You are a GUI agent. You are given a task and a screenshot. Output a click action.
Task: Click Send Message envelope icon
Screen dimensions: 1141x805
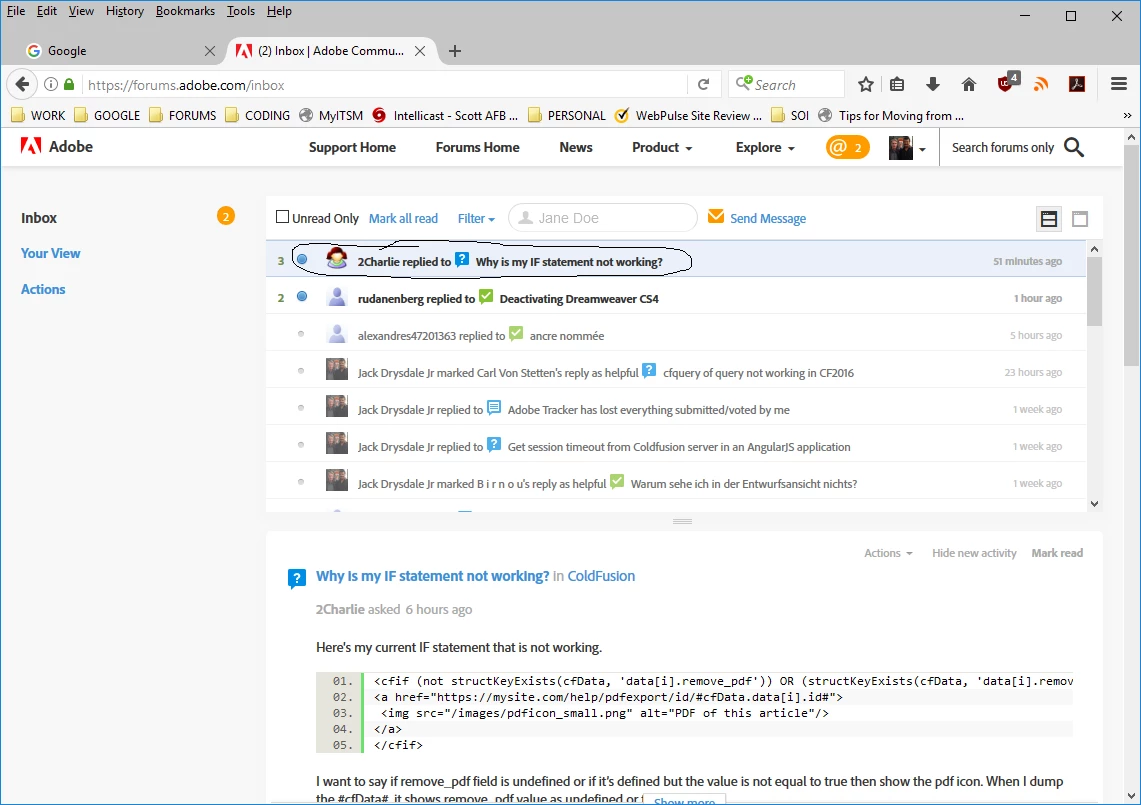(716, 217)
